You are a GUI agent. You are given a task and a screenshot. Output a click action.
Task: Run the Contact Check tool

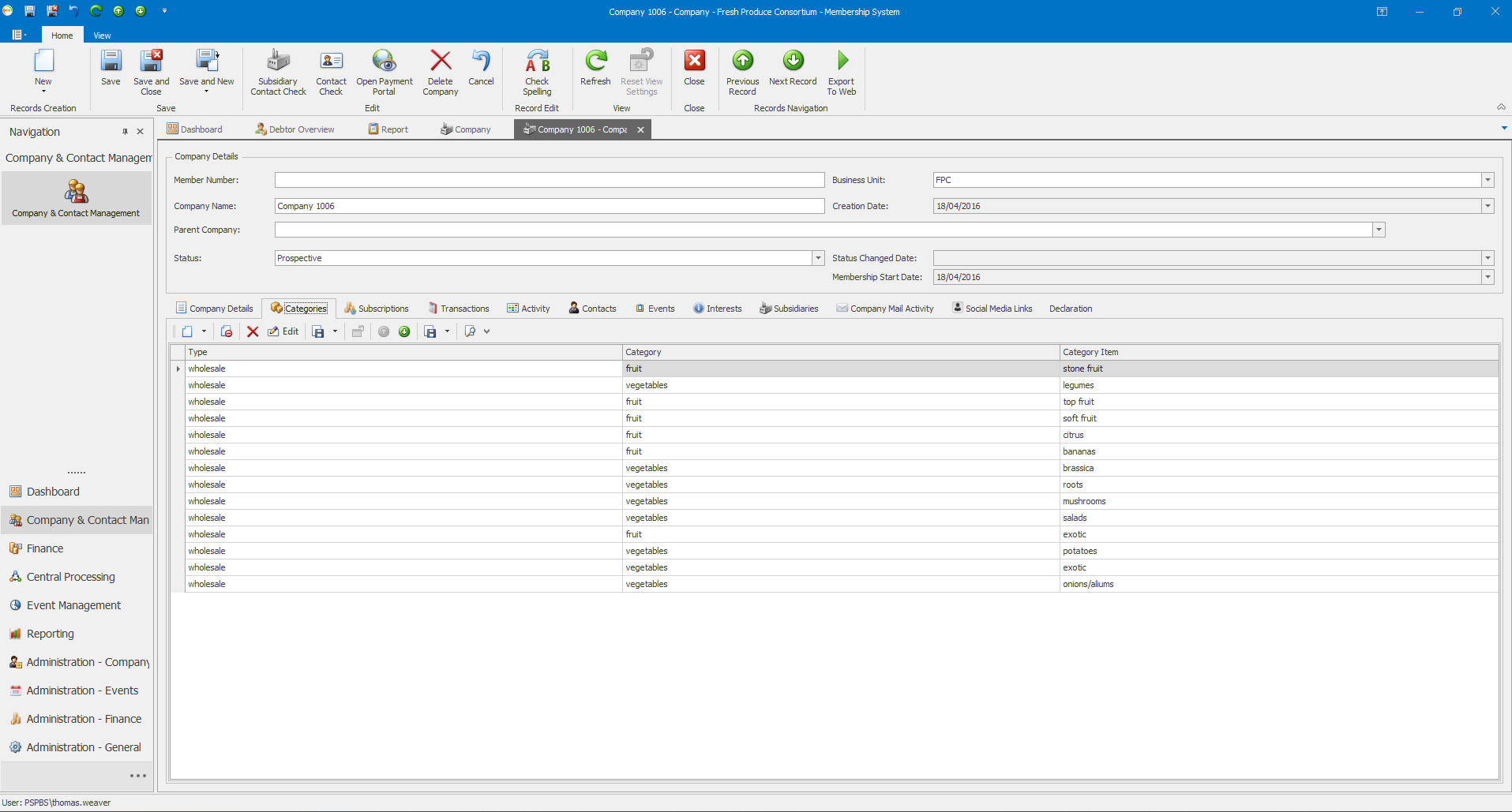pos(331,72)
